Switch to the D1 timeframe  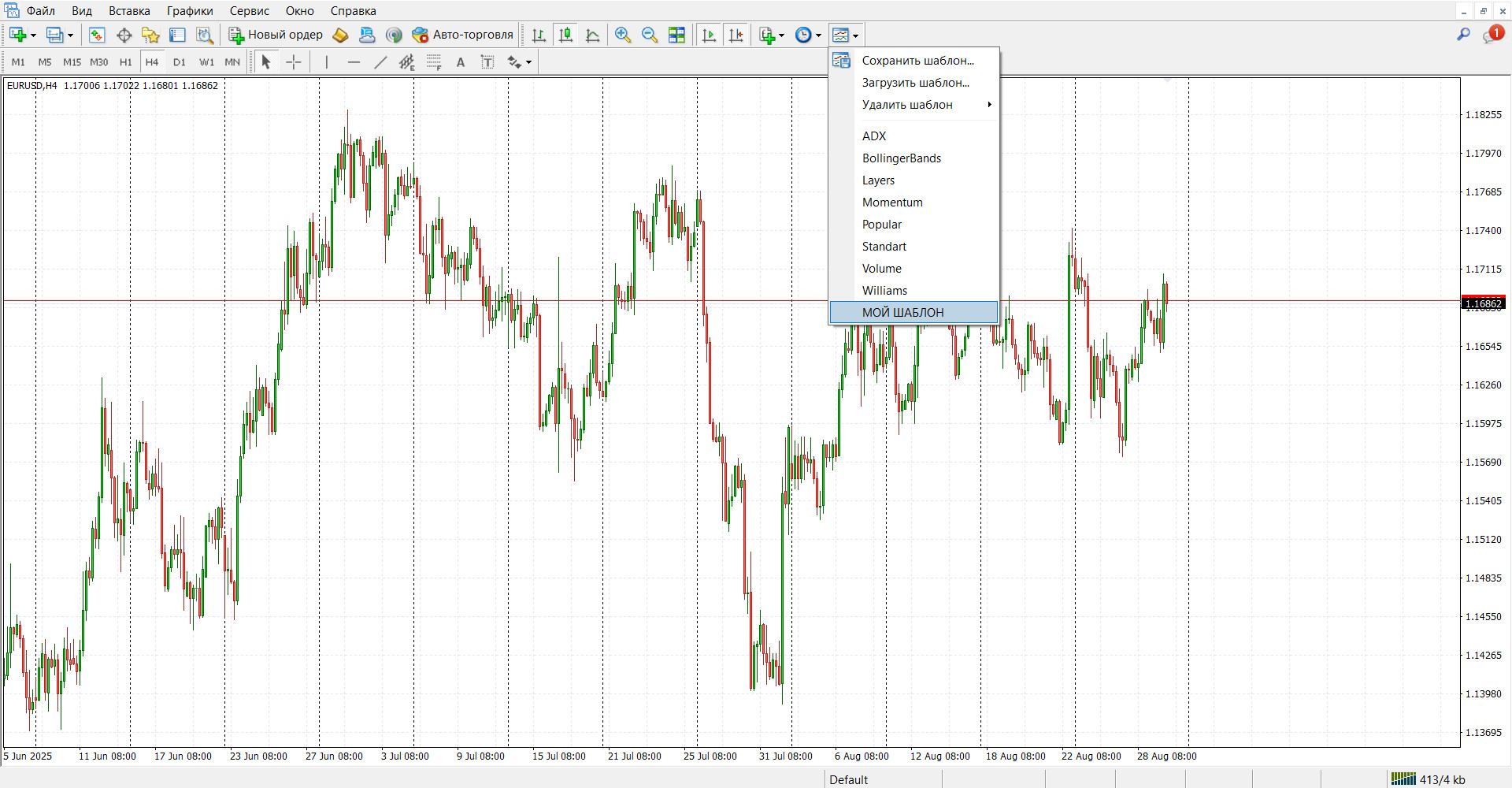180,62
